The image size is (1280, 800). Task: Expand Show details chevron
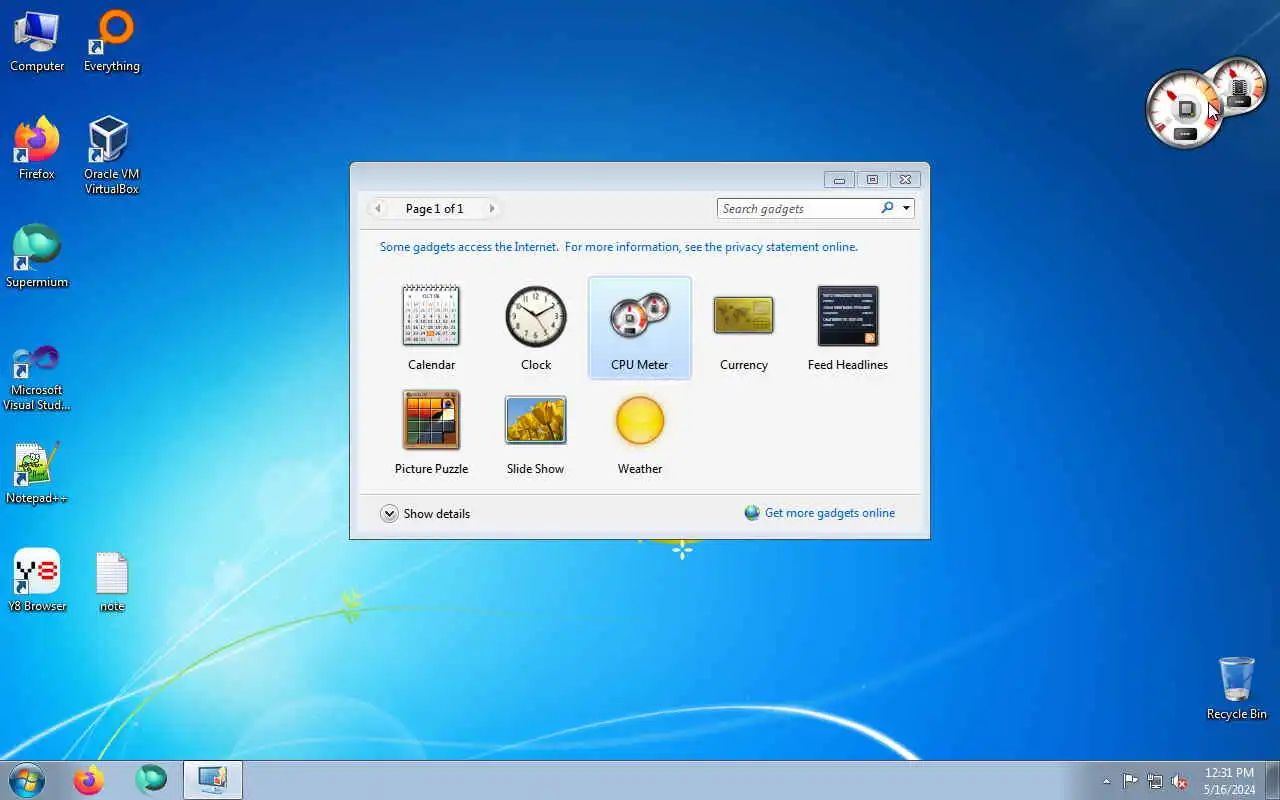[x=389, y=513]
